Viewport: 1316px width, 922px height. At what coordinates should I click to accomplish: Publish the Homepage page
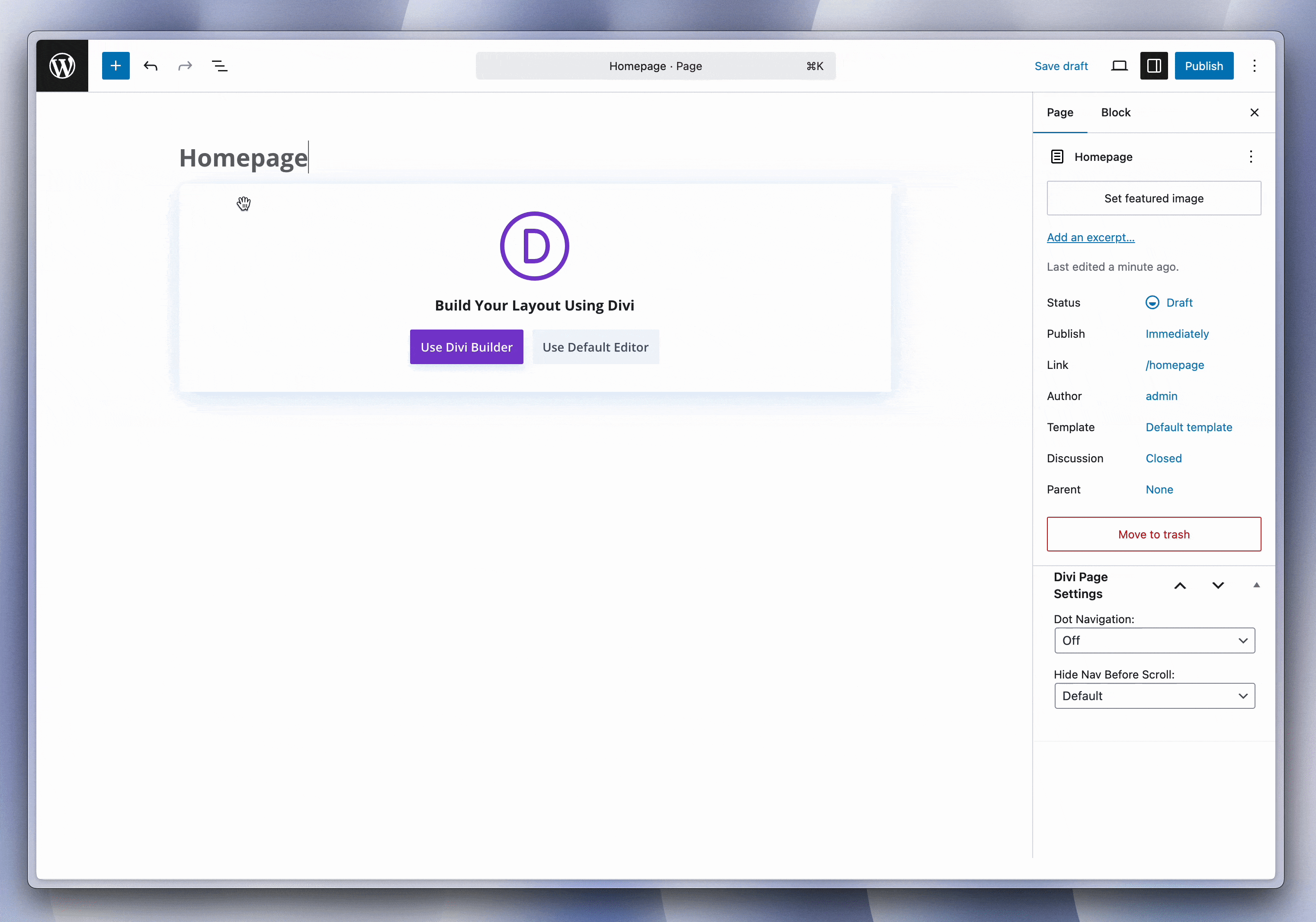pyautogui.click(x=1204, y=66)
